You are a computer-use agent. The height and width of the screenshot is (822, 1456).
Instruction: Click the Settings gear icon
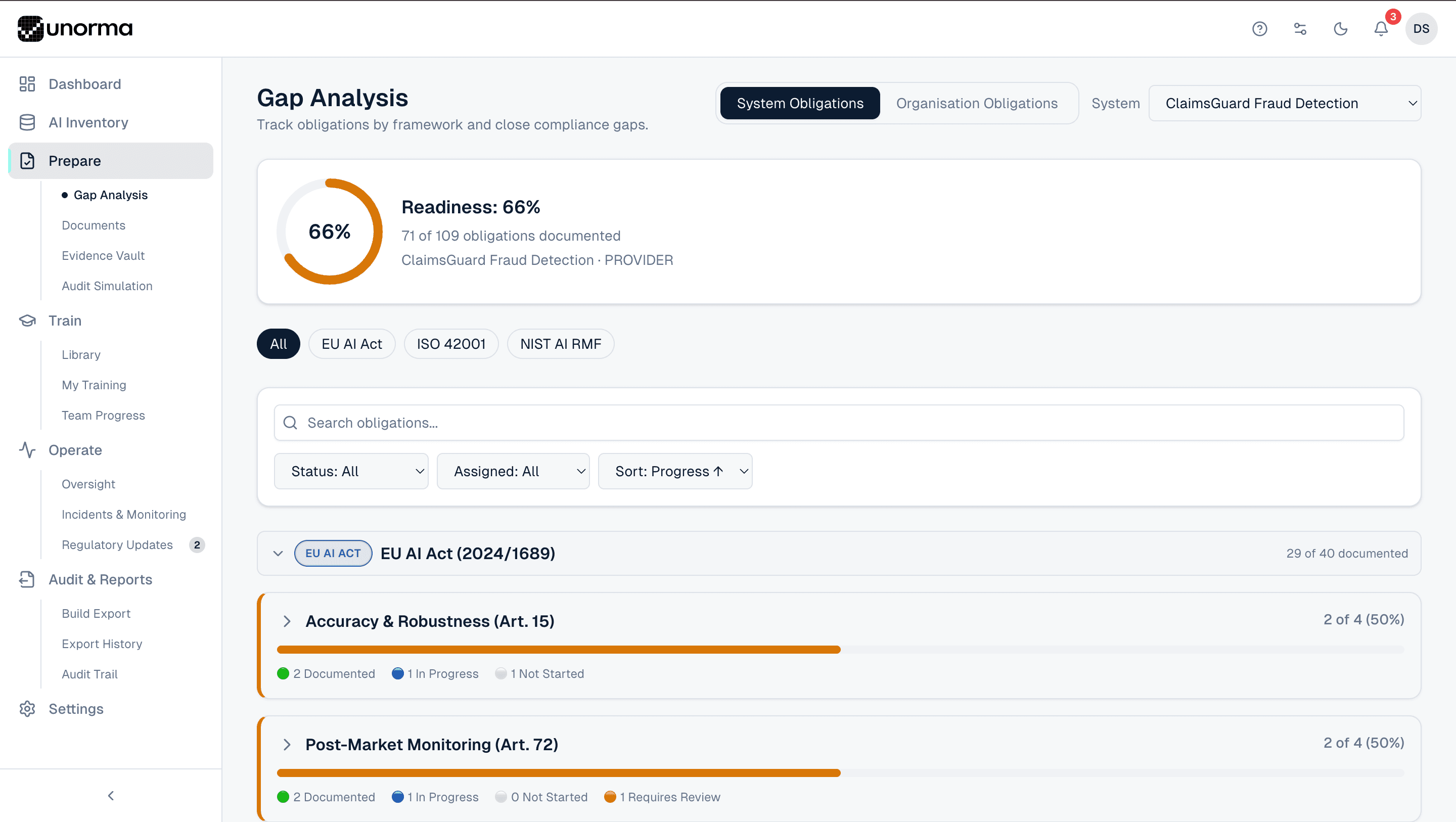pos(27,709)
